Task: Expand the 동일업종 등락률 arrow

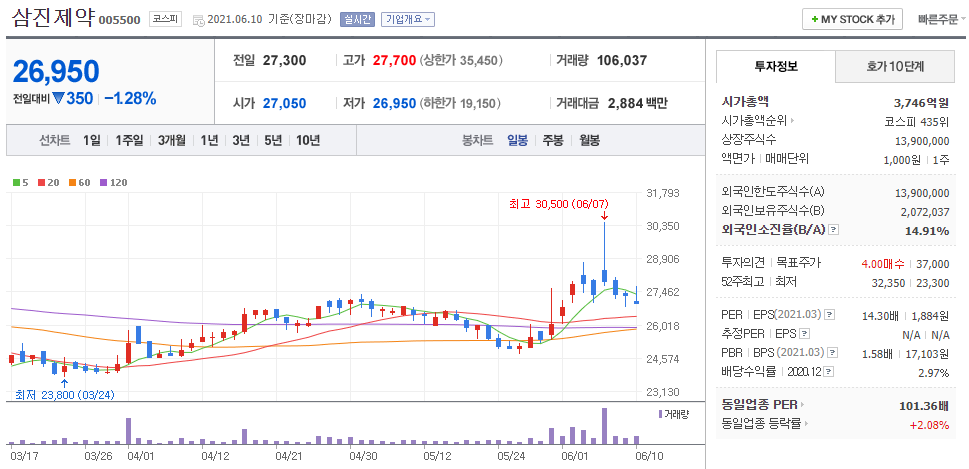Action: point(807,425)
